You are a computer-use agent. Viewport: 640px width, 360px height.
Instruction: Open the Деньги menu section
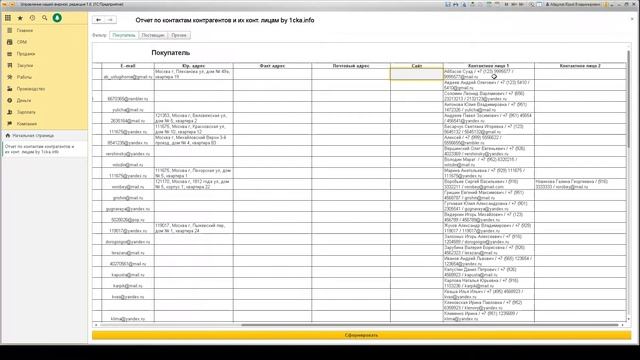coord(24,100)
